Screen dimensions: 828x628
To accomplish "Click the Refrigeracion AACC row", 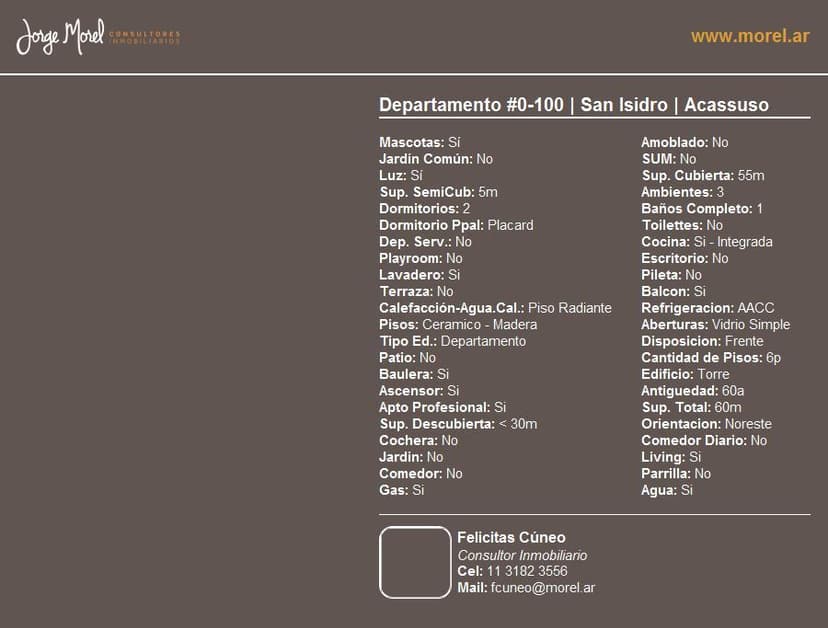I will pyautogui.click(x=707, y=308).
